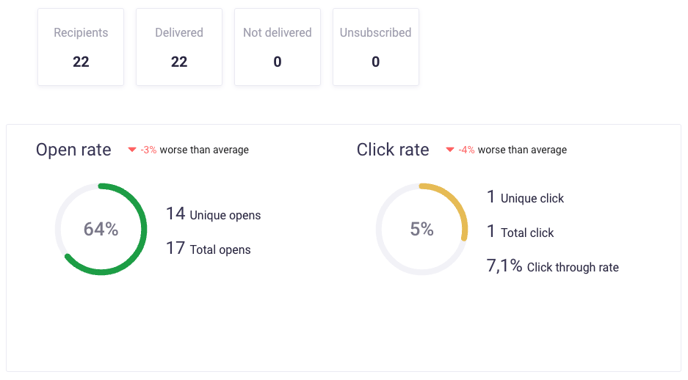Image resolution: width=688 pixels, height=380 pixels.
Task: Click -3% worse than average label
Action: point(194,150)
